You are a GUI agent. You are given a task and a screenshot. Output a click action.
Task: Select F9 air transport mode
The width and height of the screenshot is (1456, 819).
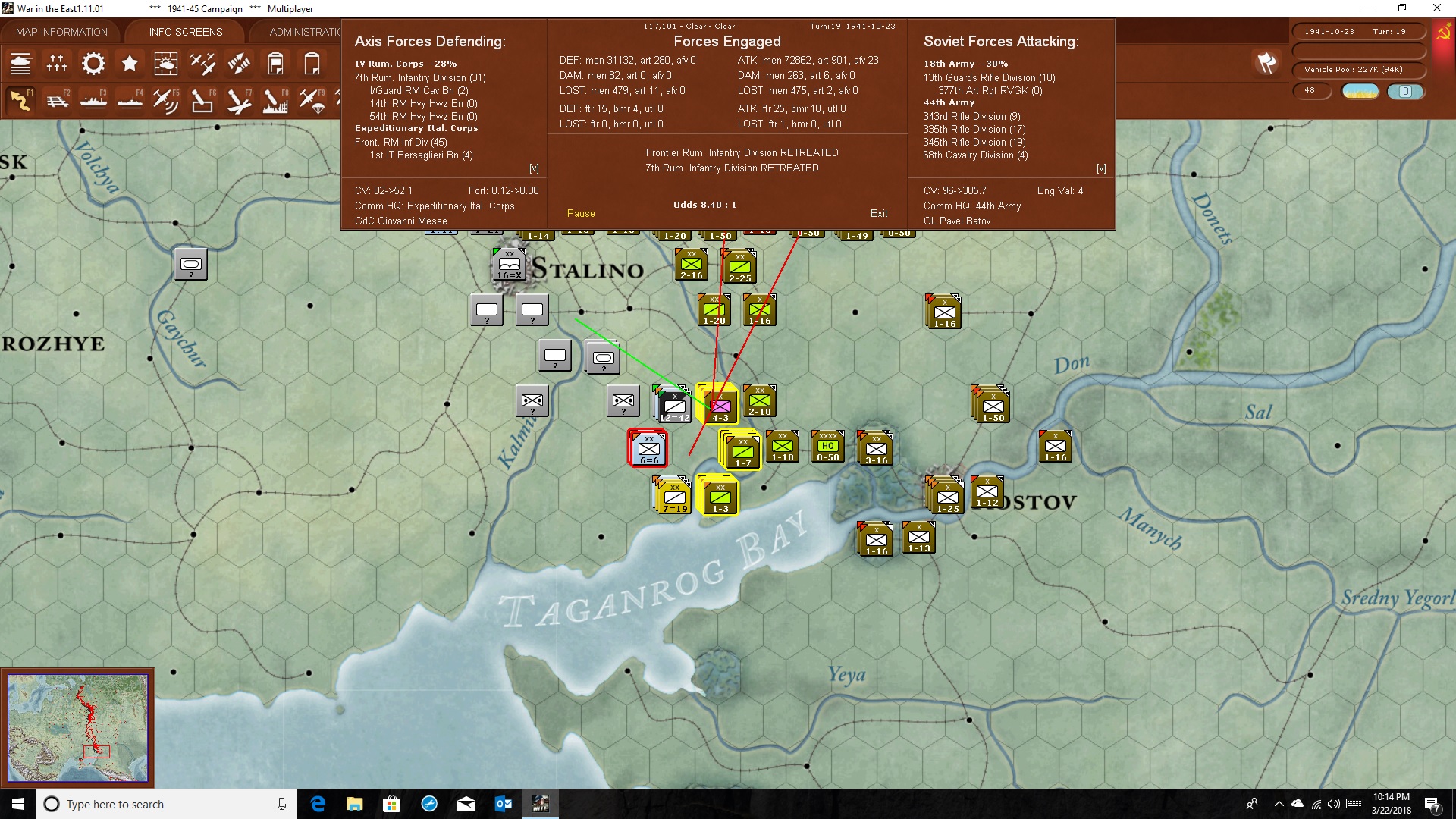pos(312,100)
